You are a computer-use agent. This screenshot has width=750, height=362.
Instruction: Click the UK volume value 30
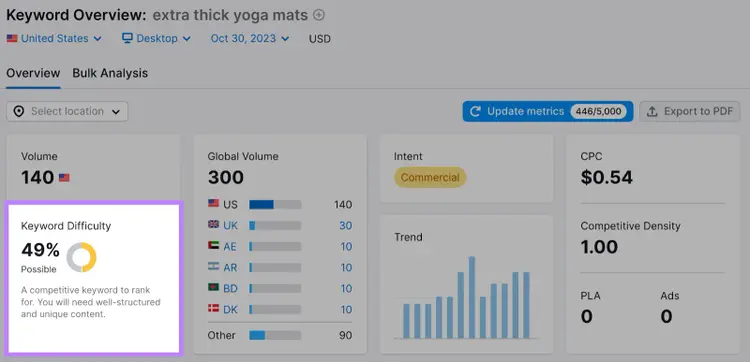[x=346, y=226]
